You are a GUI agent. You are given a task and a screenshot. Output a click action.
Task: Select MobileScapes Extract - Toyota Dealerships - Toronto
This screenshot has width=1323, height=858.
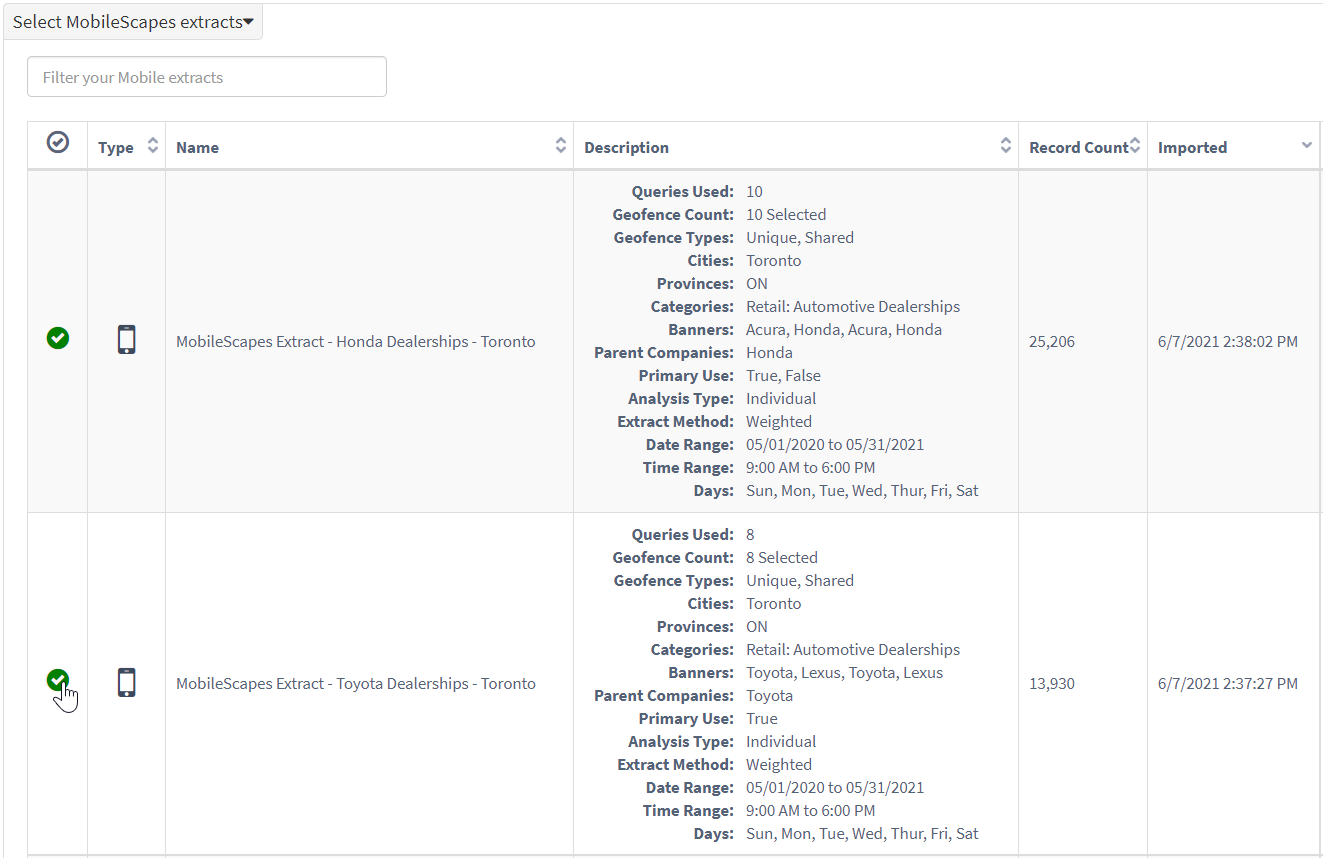pyautogui.click(x=356, y=683)
